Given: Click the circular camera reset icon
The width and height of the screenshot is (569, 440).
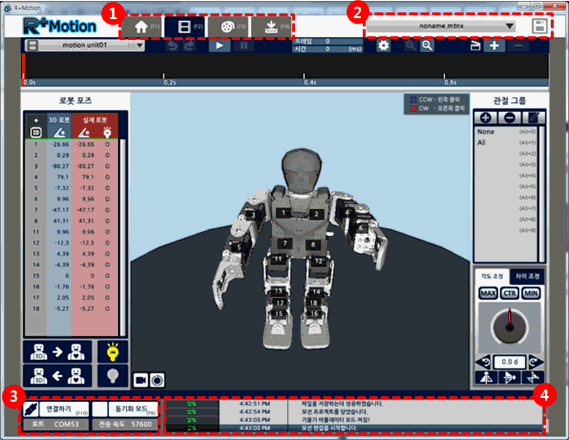Looking at the screenshot, I should coord(157,380).
